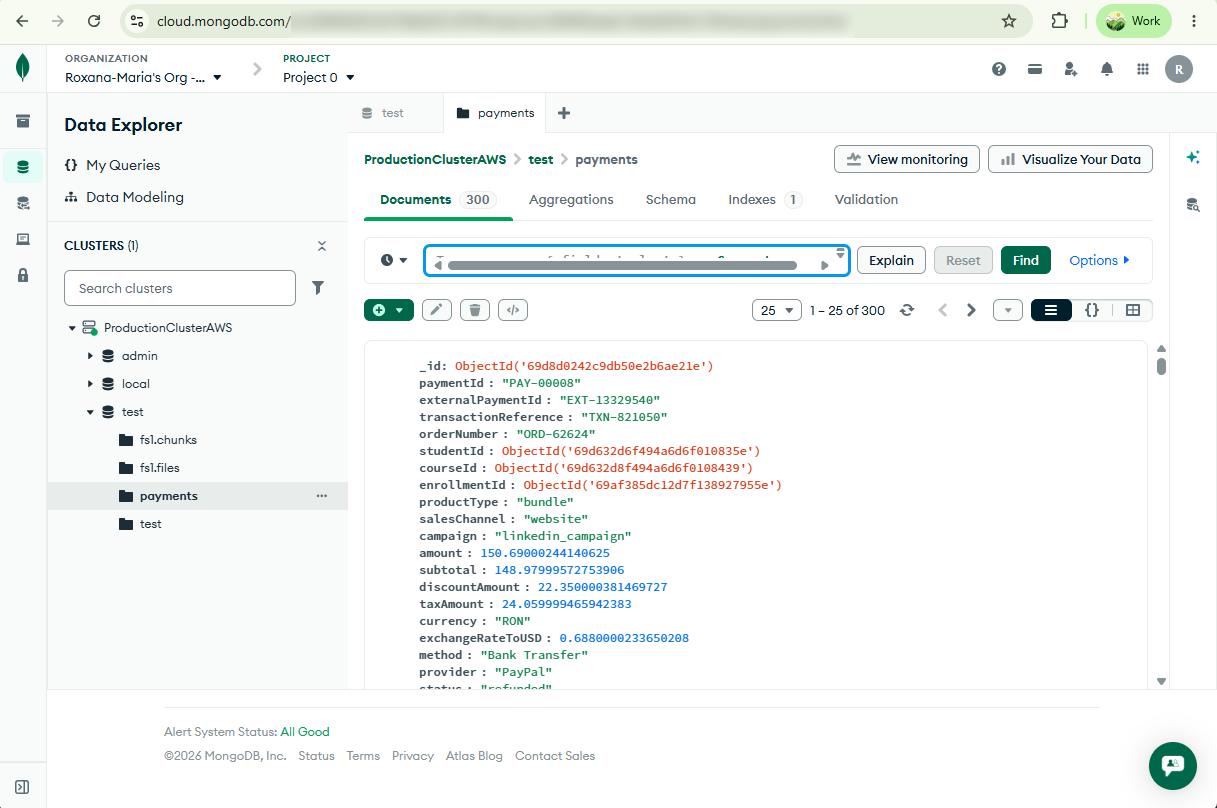
Task: Open three-dot menu for payments collection
Action: click(322, 496)
